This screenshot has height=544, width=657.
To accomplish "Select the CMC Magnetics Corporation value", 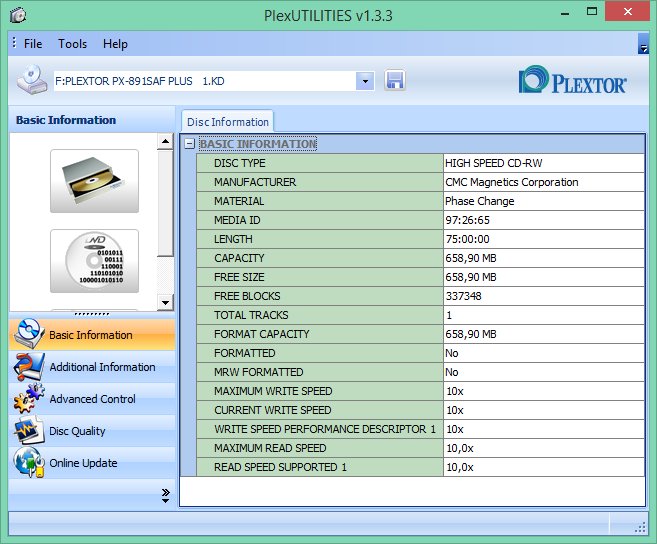I will point(512,182).
